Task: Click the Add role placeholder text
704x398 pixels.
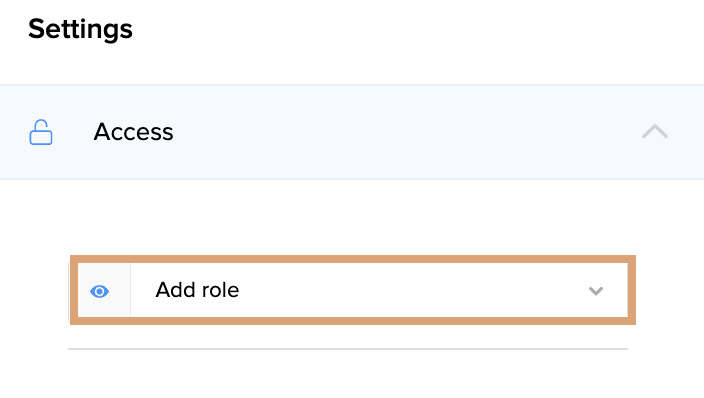Action: click(x=197, y=290)
